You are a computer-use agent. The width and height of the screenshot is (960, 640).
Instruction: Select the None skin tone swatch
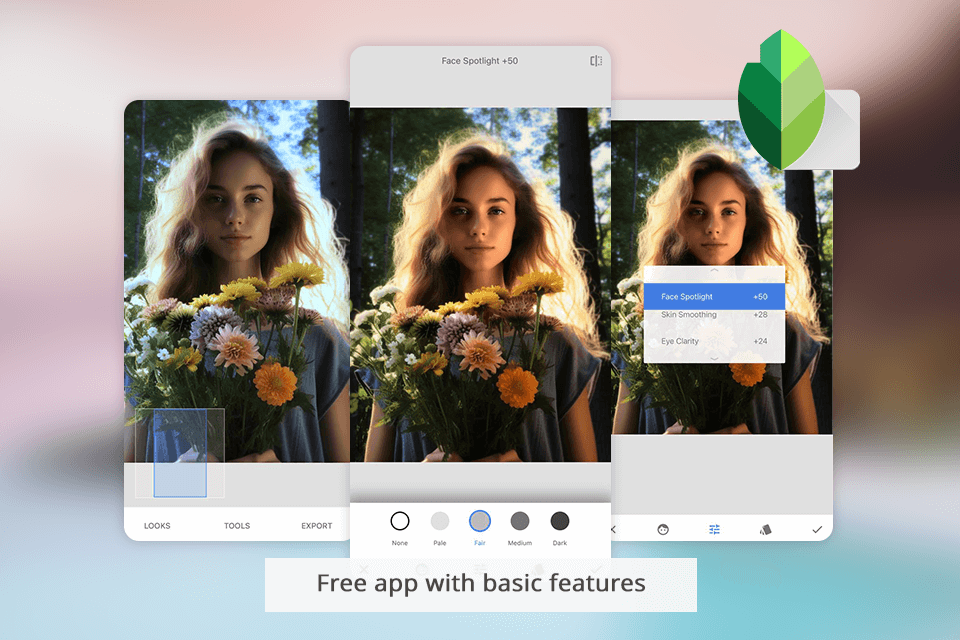[x=400, y=521]
